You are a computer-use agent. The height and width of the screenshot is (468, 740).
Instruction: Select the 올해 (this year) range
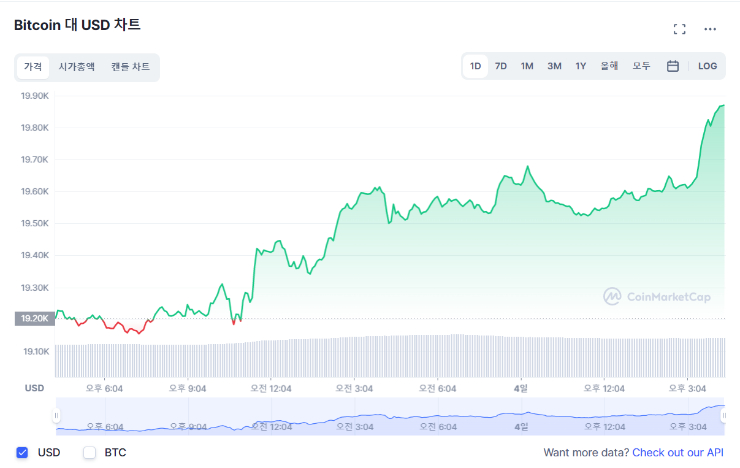[609, 66]
